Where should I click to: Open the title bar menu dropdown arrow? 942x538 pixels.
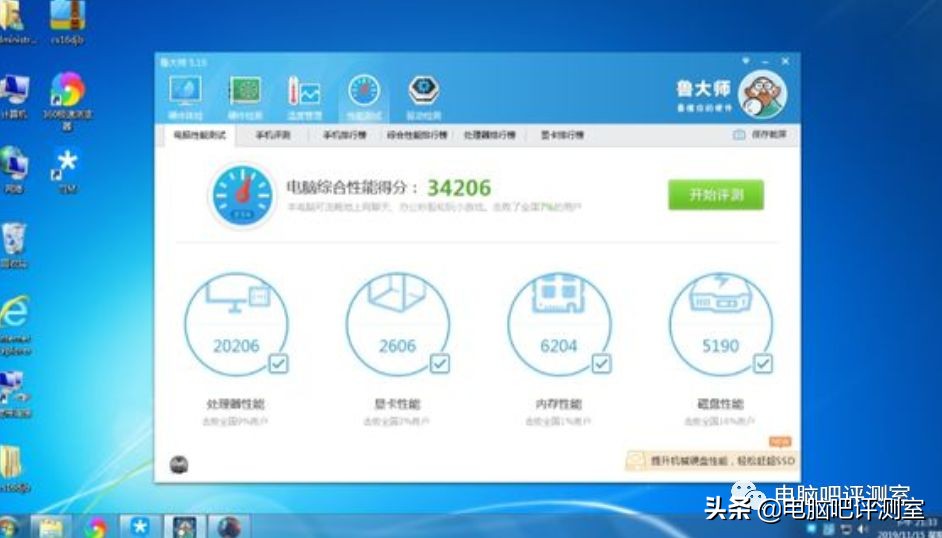coord(746,61)
